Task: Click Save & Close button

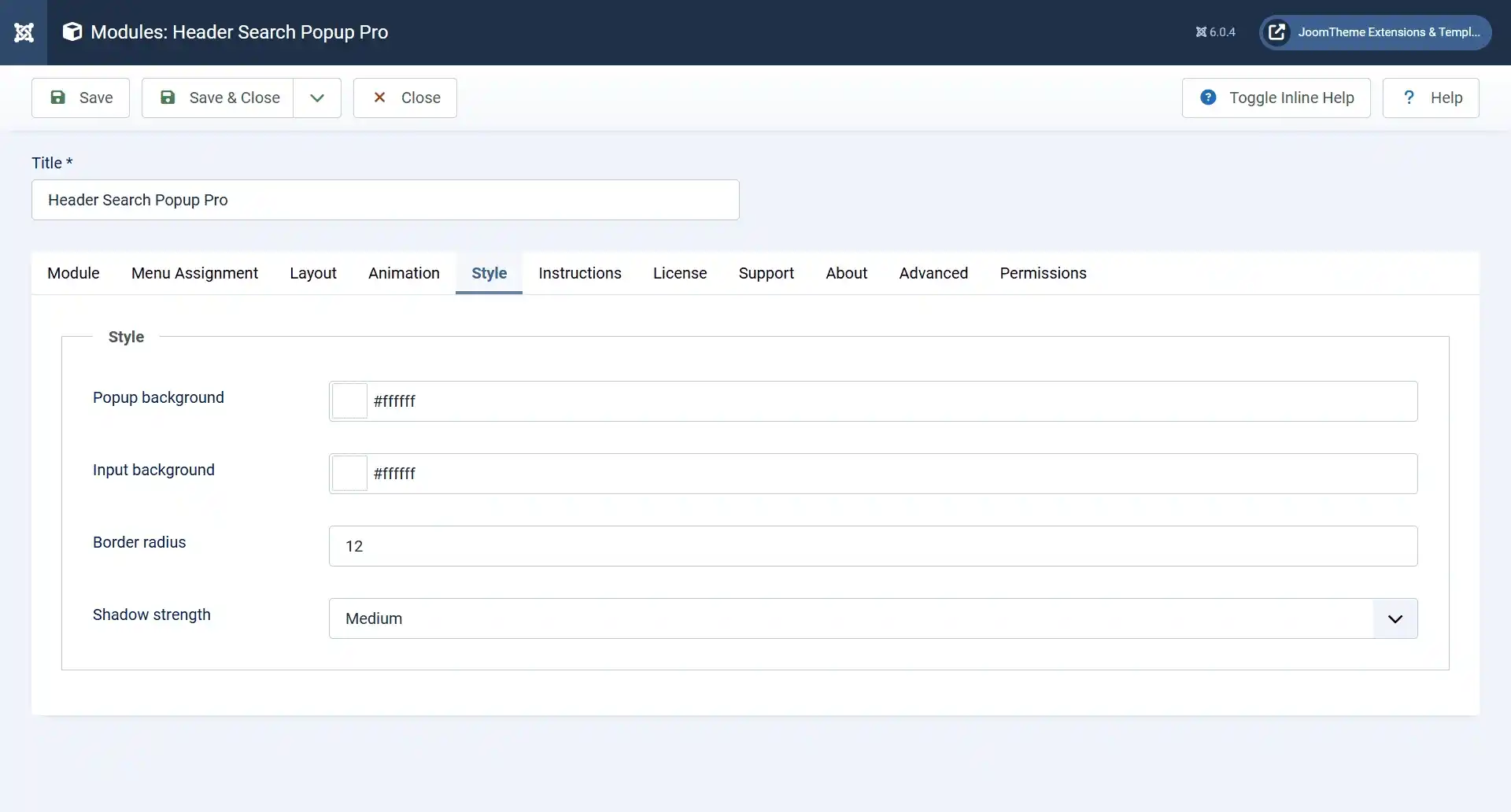Action: 218,98
